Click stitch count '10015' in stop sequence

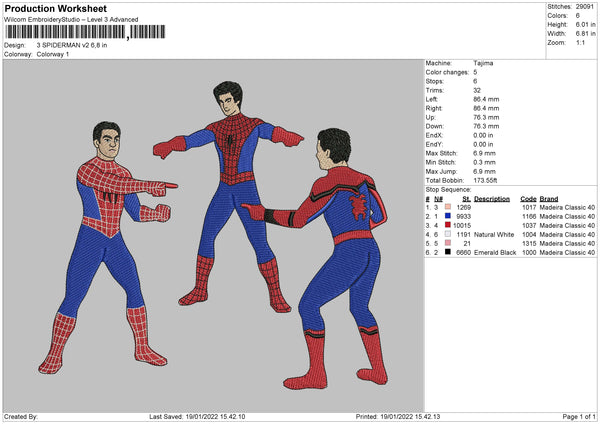(462, 225)
